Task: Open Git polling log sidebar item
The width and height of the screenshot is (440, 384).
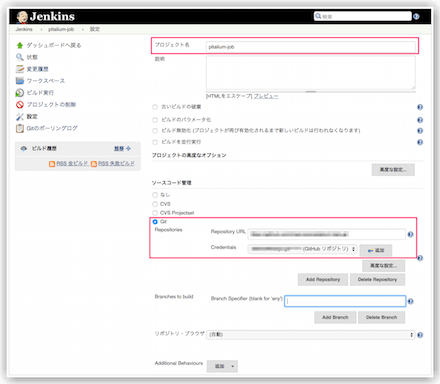Action: point(52,128)
